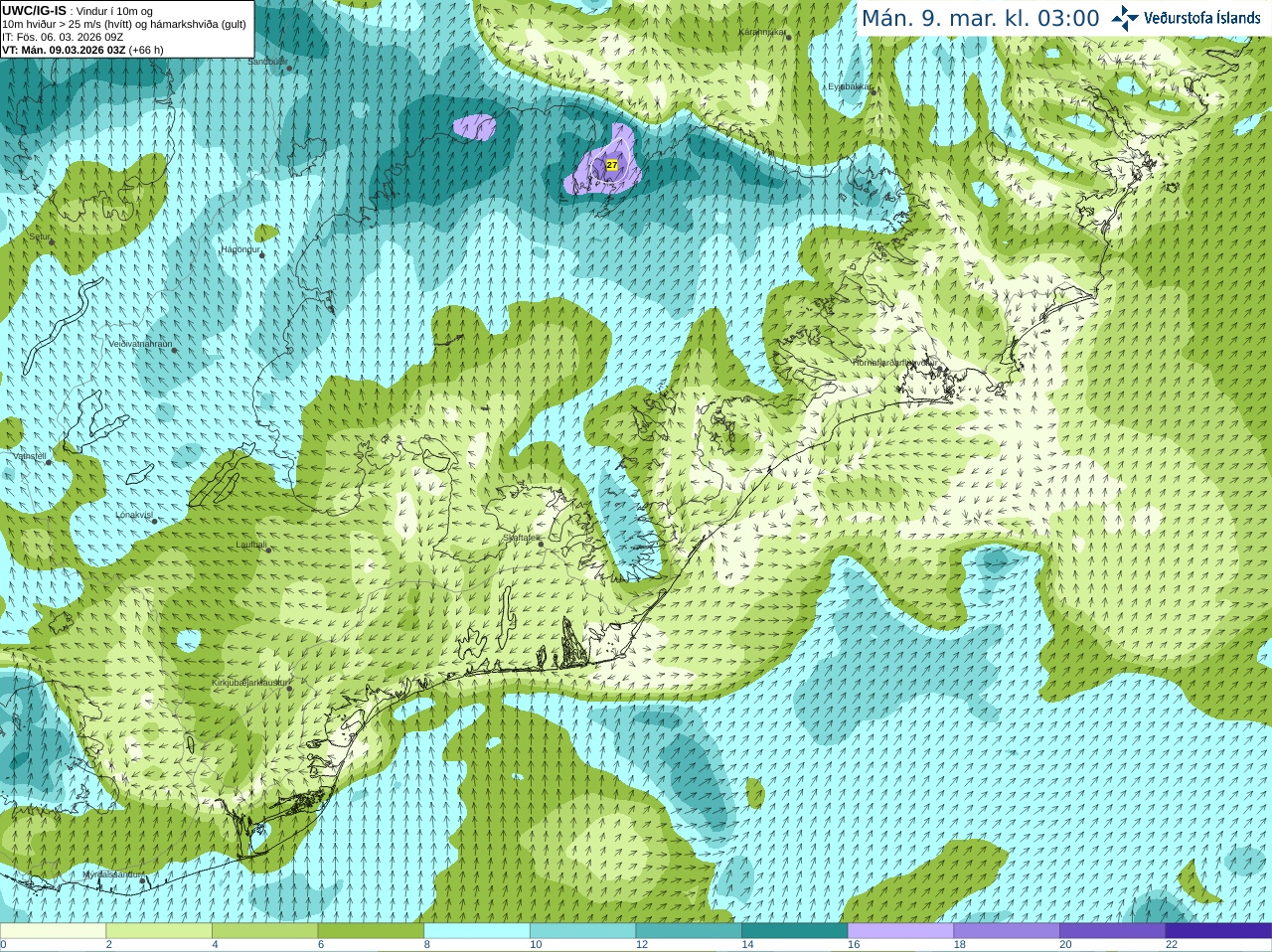Select the 18–20 m/s legend color swatch
The image size is (1272, 952).
pyautogui.click(x=1007, y=931)
